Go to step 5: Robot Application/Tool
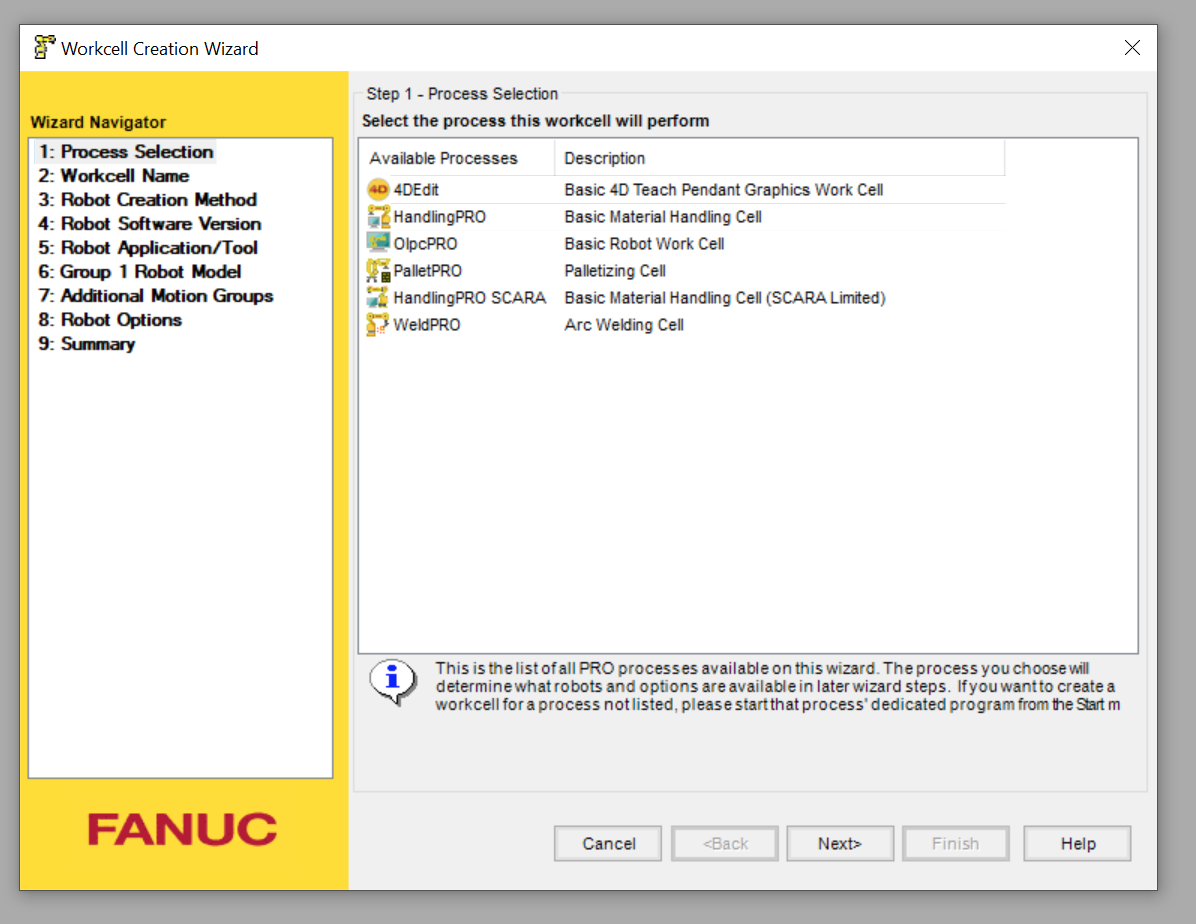This screenshot has height=924, width=1196. [148, 248]
